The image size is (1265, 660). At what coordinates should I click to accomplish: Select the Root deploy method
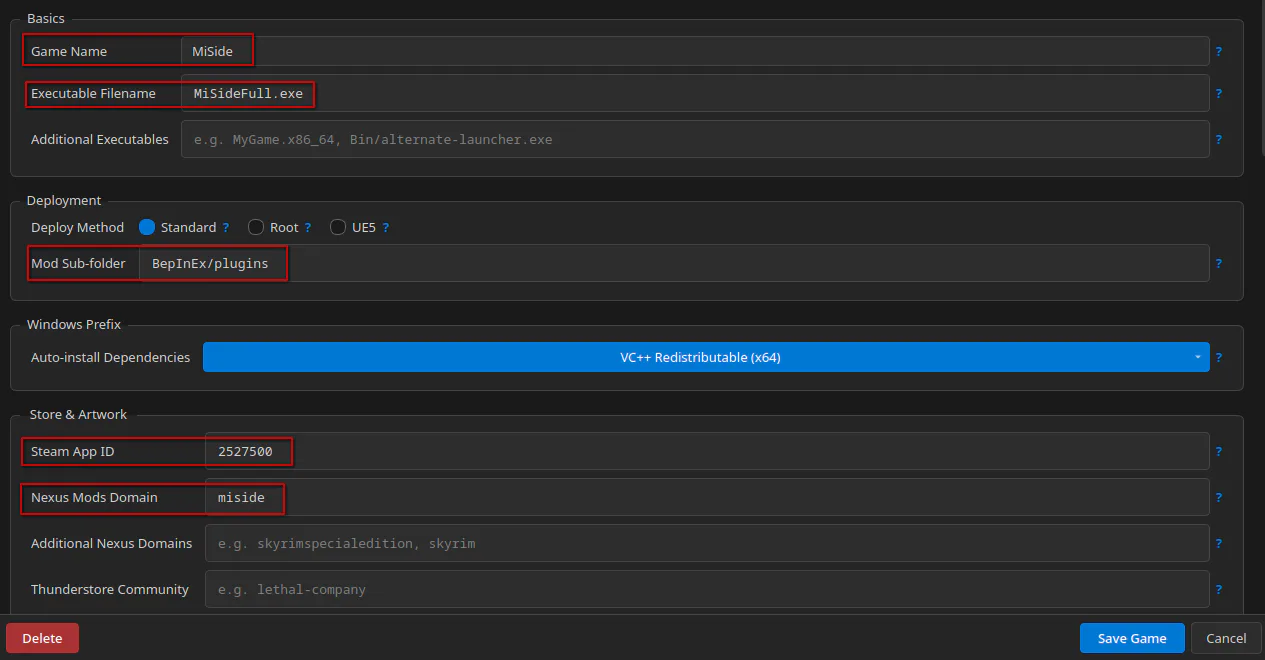pyautogui.click(x=256, y=227)
